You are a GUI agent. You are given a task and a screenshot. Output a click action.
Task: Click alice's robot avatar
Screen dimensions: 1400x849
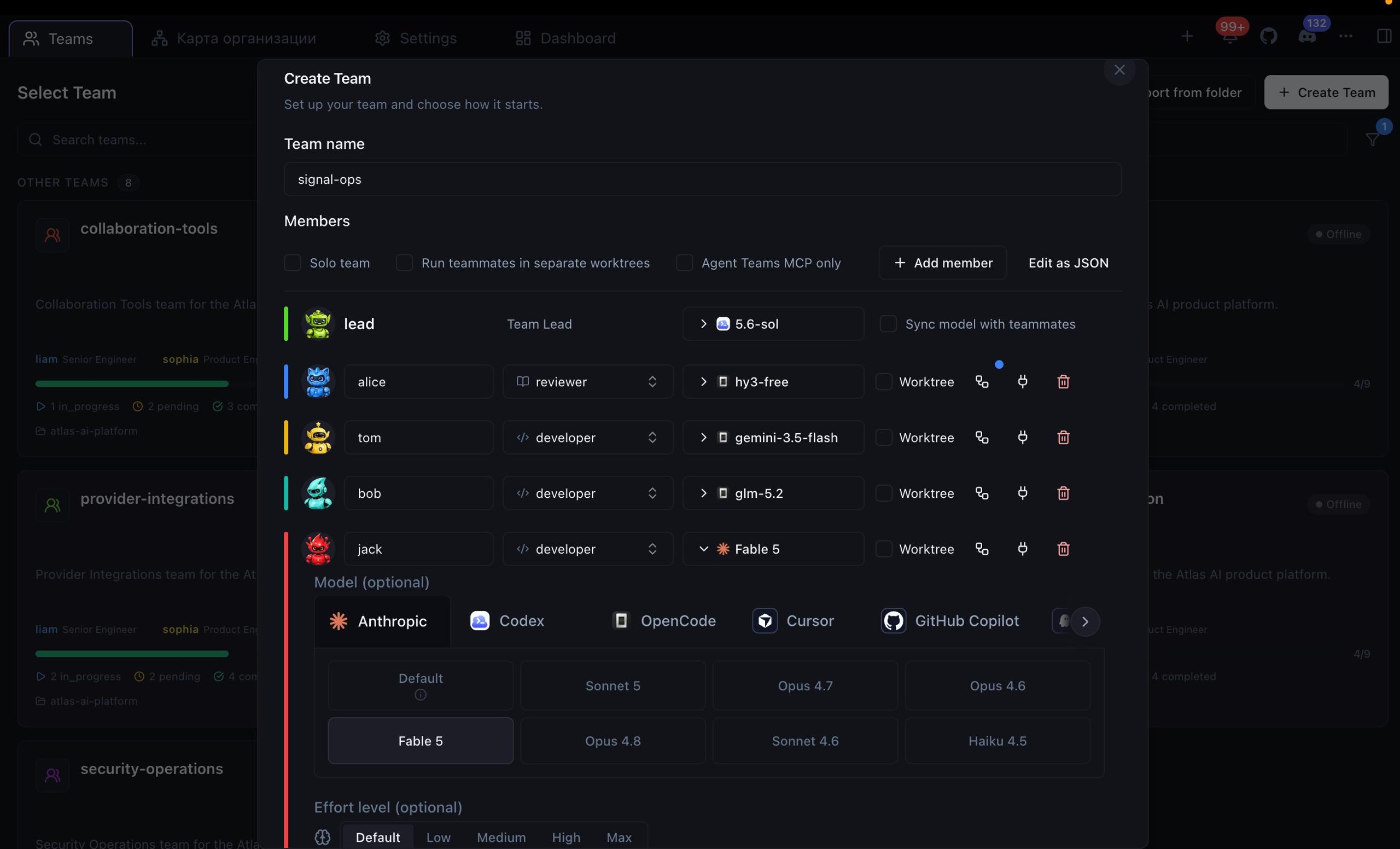(318, 381)
